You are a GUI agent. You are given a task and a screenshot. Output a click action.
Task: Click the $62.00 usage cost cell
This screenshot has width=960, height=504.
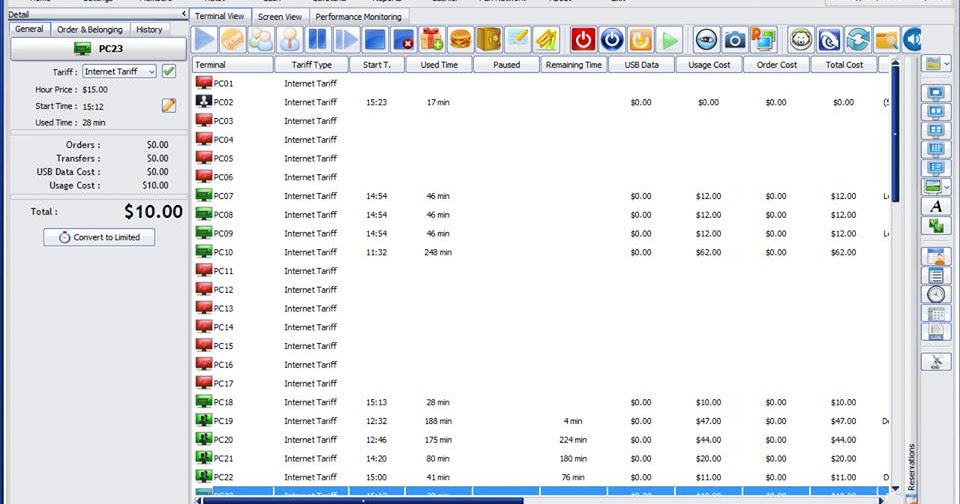(708, 252)
